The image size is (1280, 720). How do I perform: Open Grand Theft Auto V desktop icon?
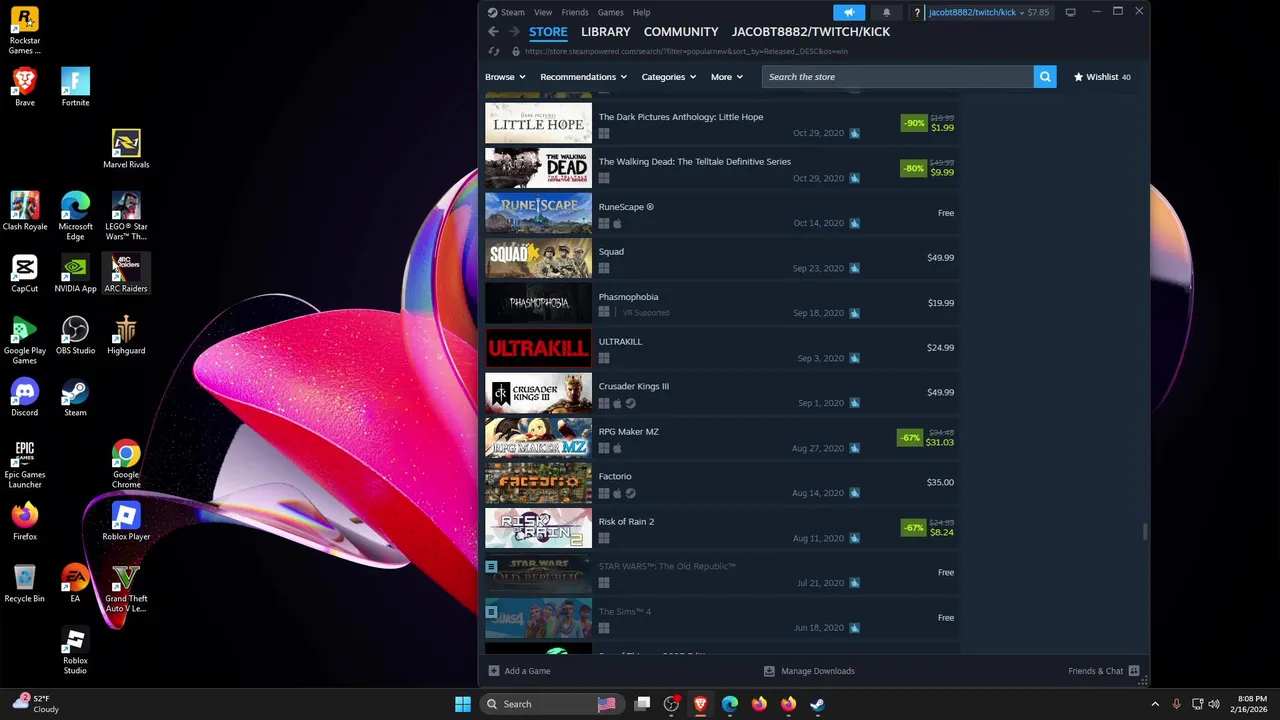126,588
